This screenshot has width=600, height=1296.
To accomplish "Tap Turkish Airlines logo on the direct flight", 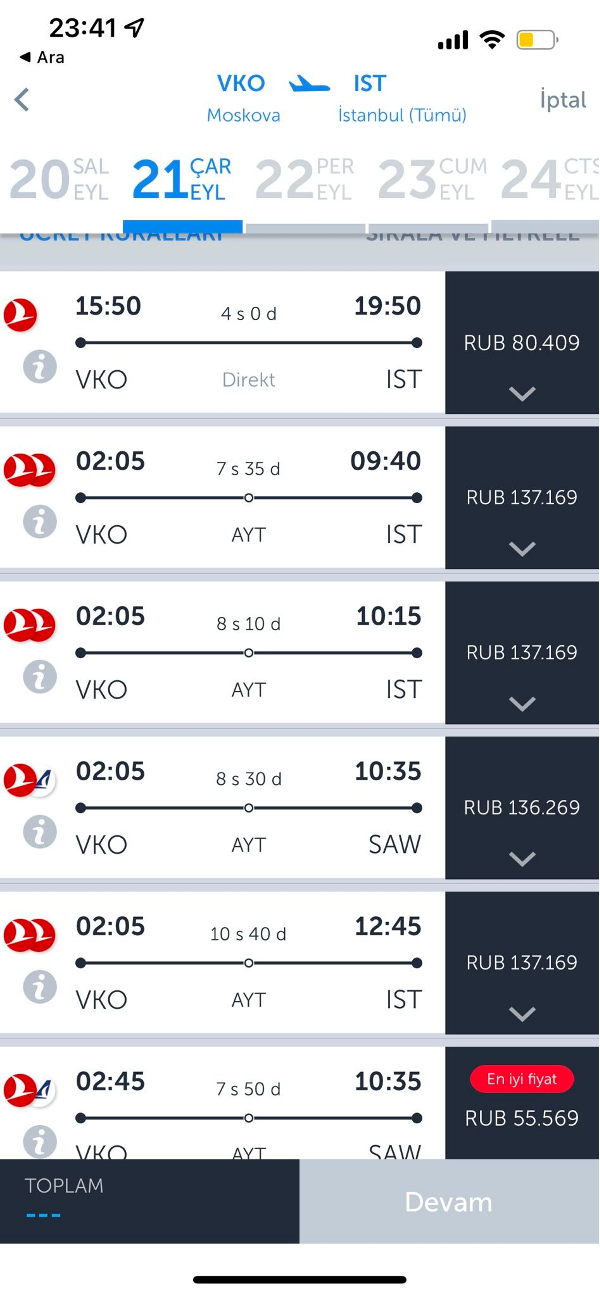I will coord(20,314).
